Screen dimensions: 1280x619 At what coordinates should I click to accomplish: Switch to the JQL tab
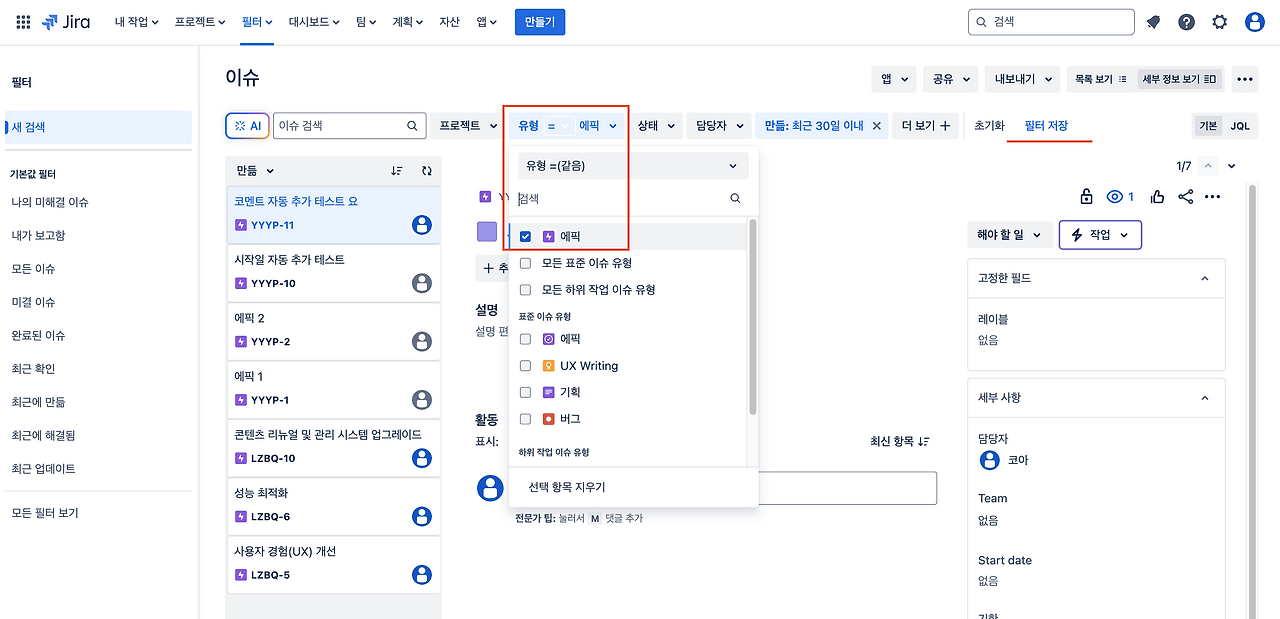click(1239, 126)
